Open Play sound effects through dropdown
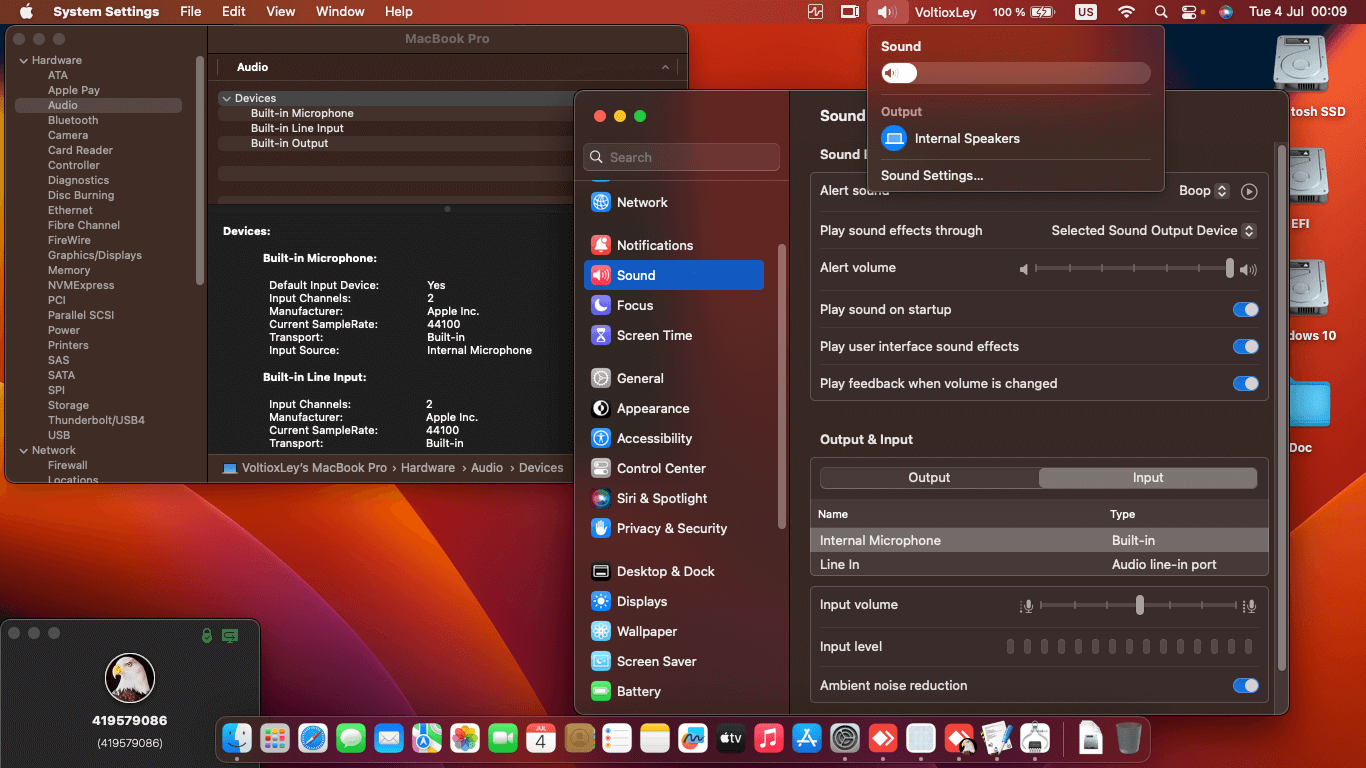Viewport: 1366px width, 768px height. 1153,231
